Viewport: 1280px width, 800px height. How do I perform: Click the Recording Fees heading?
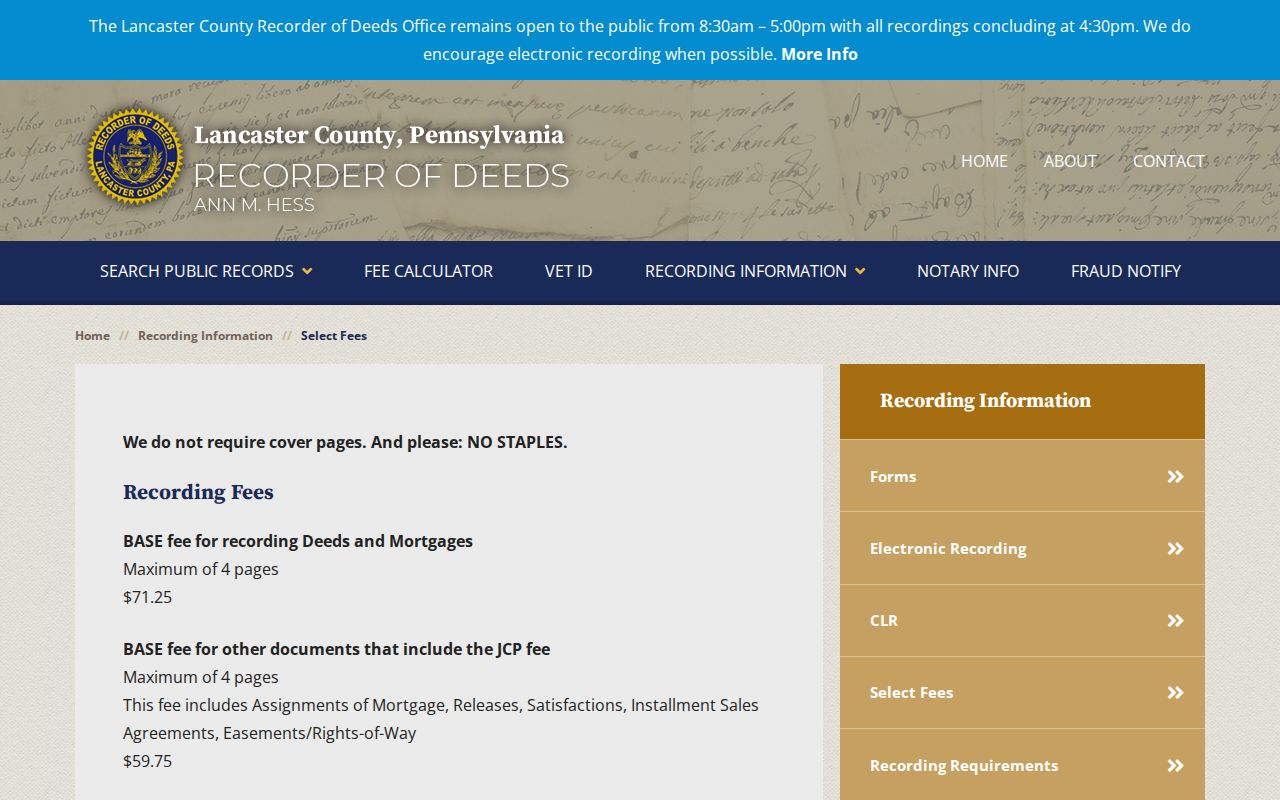(198, 492)
